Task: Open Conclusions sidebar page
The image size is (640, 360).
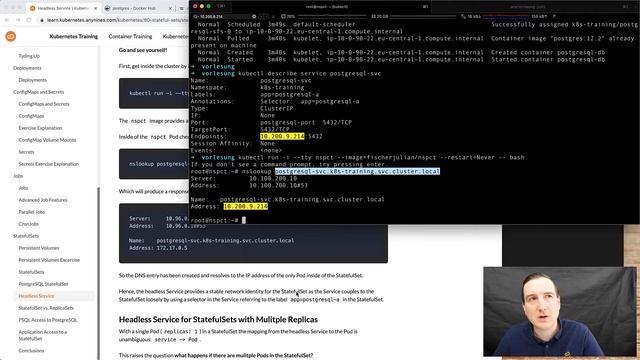Action: (x=31, y=351)
